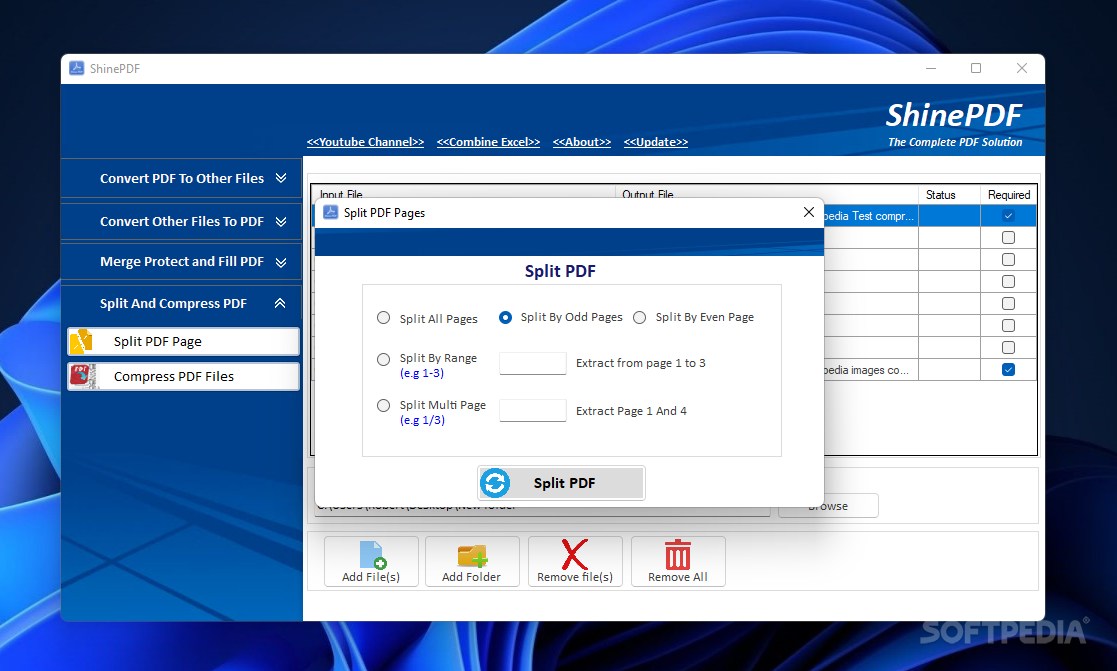Click the ShinePDF app icon in title bar
1117x671 pixels.
(x=76, y=68)
